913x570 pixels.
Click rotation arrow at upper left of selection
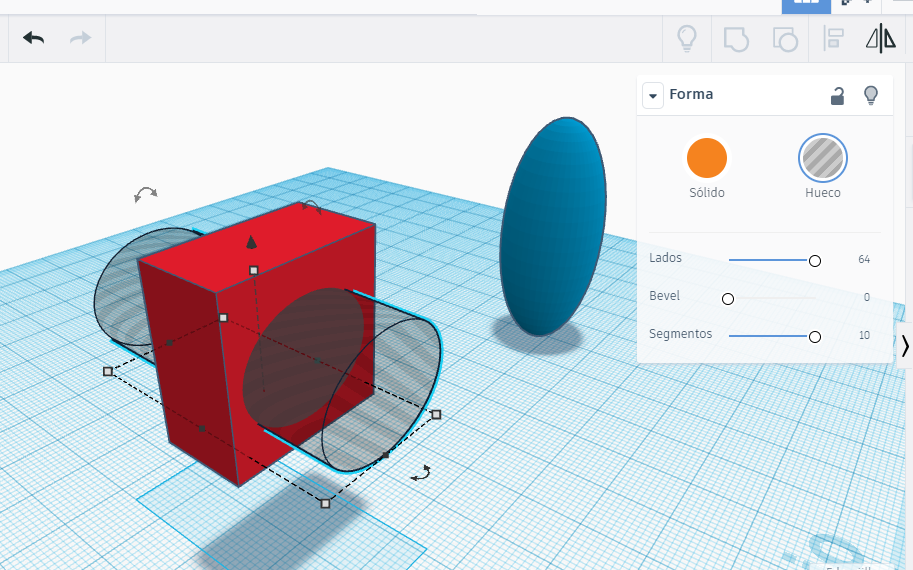(x=145, y=194)
